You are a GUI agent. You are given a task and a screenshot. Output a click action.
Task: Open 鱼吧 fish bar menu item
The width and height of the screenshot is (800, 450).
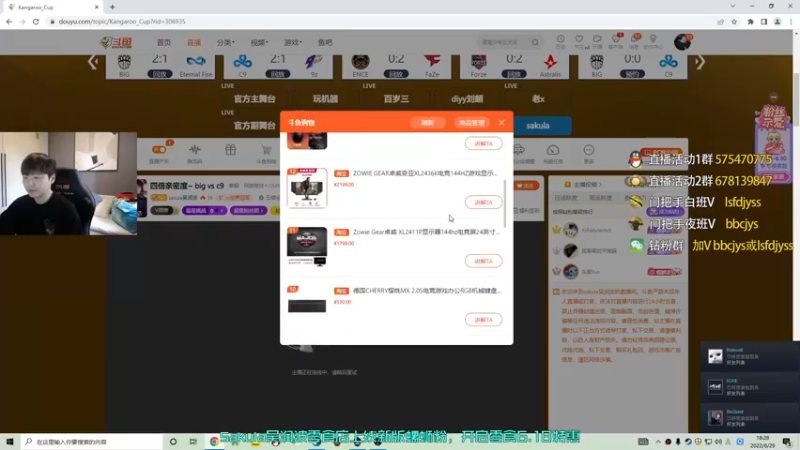pyautogui.click(x=325, y=42)
